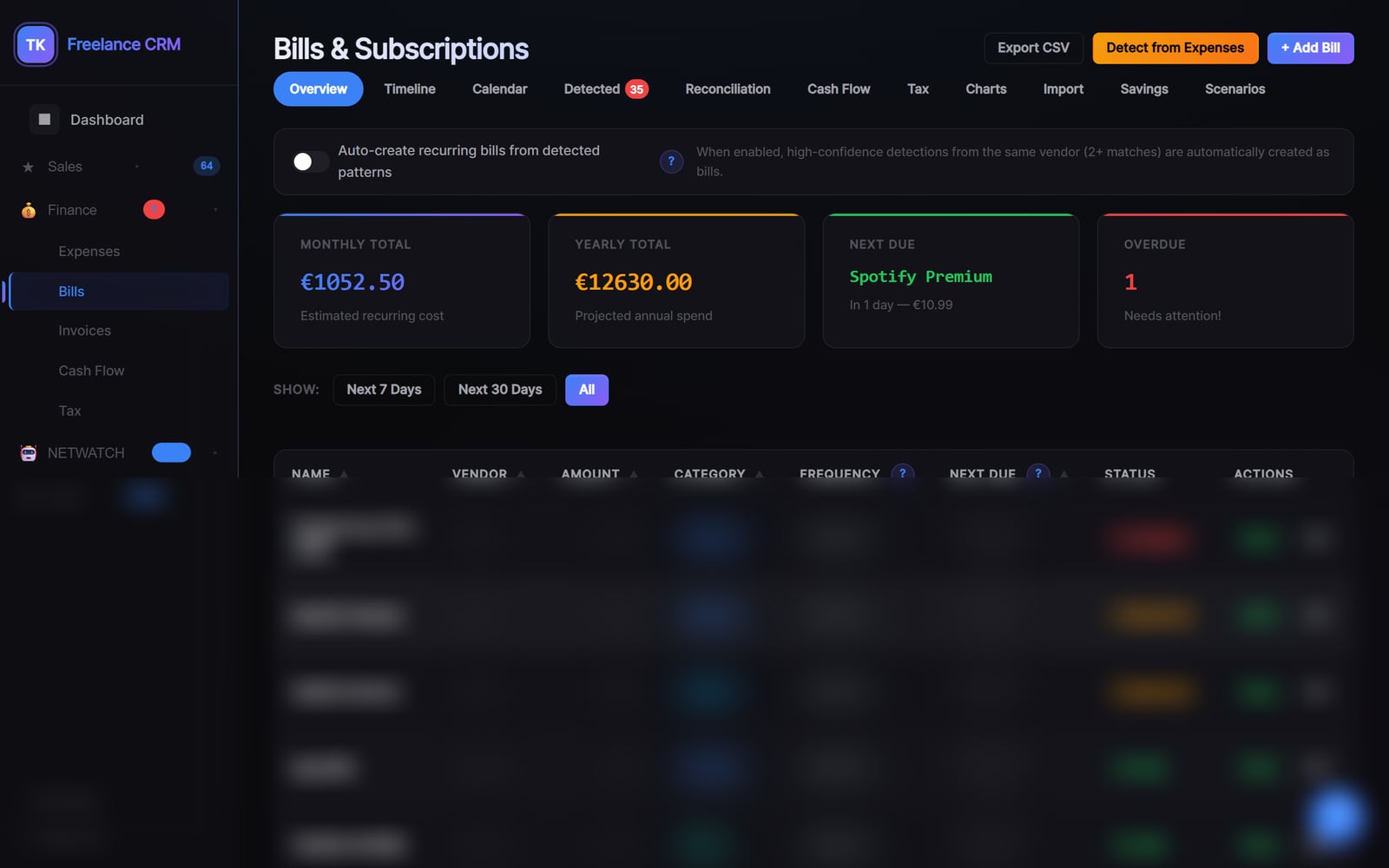Open the Cash Flow tab

click(x=839, y=89)
